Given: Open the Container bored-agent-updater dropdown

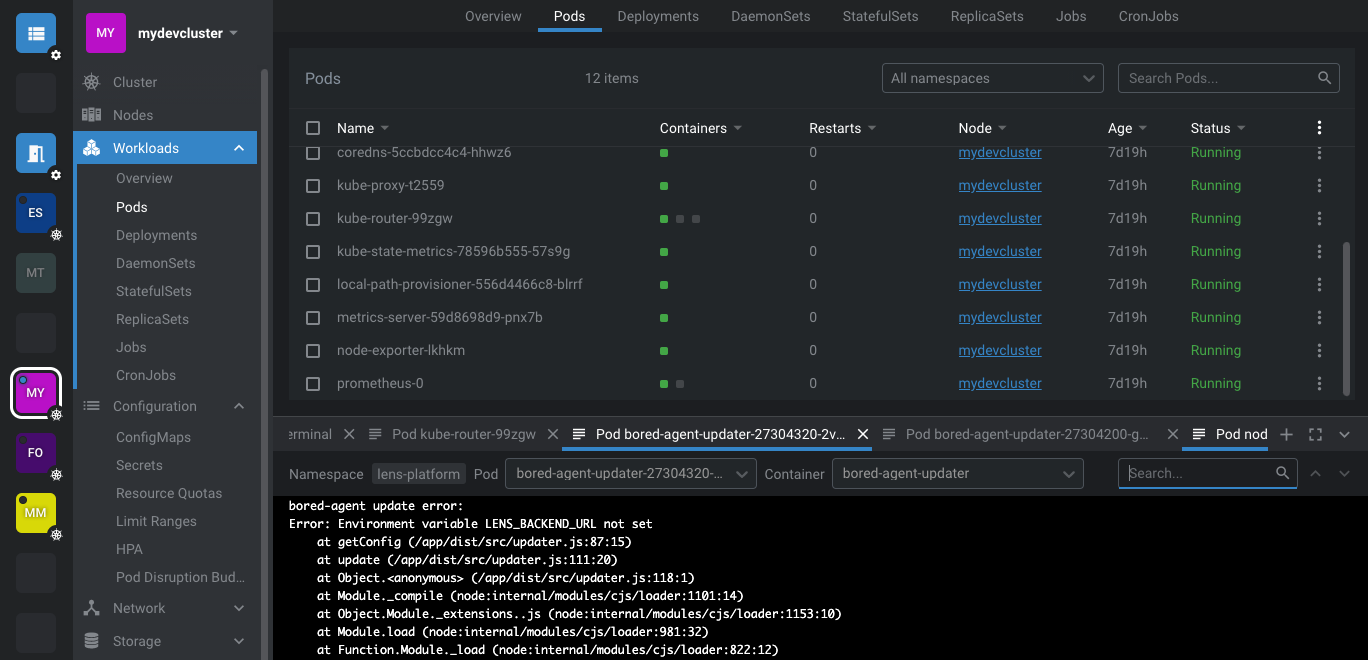Looking at the screenshot, I should click(x=958, y=473).
